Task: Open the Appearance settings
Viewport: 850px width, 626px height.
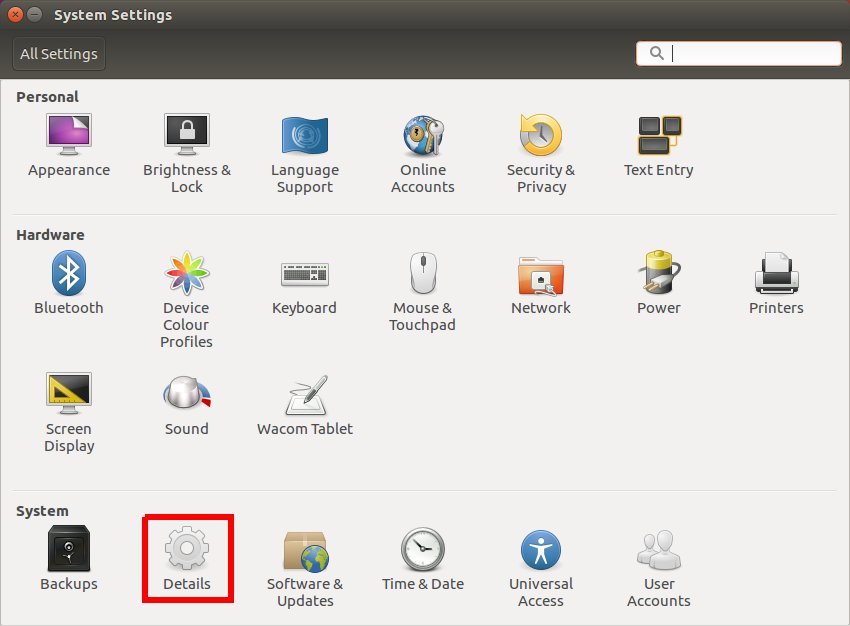Action: click(x=69, y=145)
